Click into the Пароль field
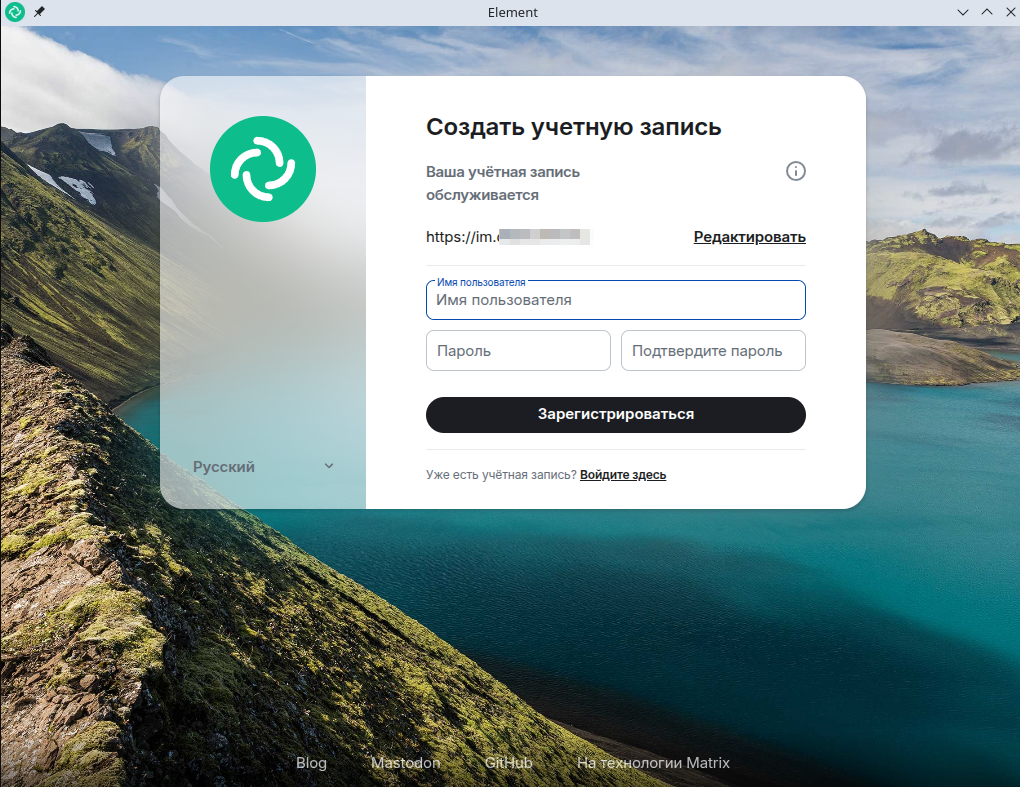The width and height of the screenshot is (1020, 787). click(x=518, y=351)
